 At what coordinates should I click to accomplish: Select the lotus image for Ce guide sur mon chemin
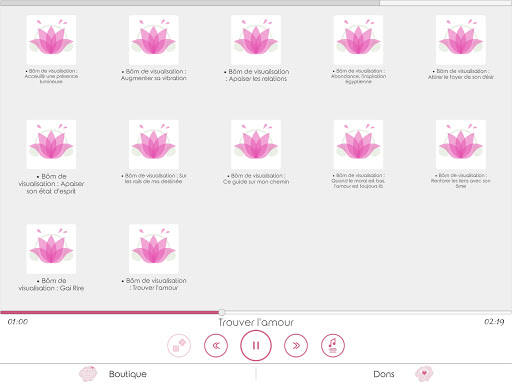click(x=256, y=144)
